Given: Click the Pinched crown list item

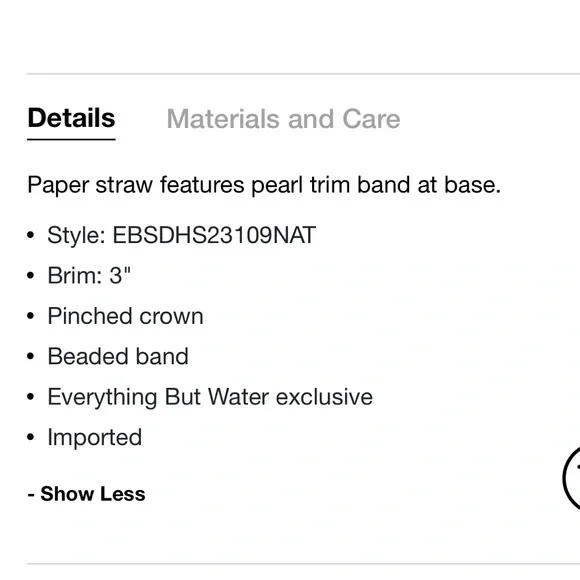Looking at the screenshot, I should point(125,316).
